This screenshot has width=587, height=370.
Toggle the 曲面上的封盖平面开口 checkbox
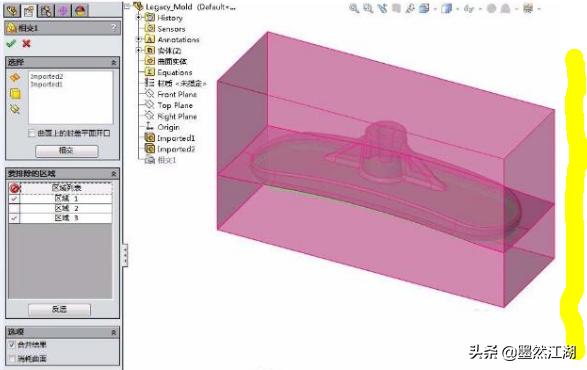click(x=32, y=133)
